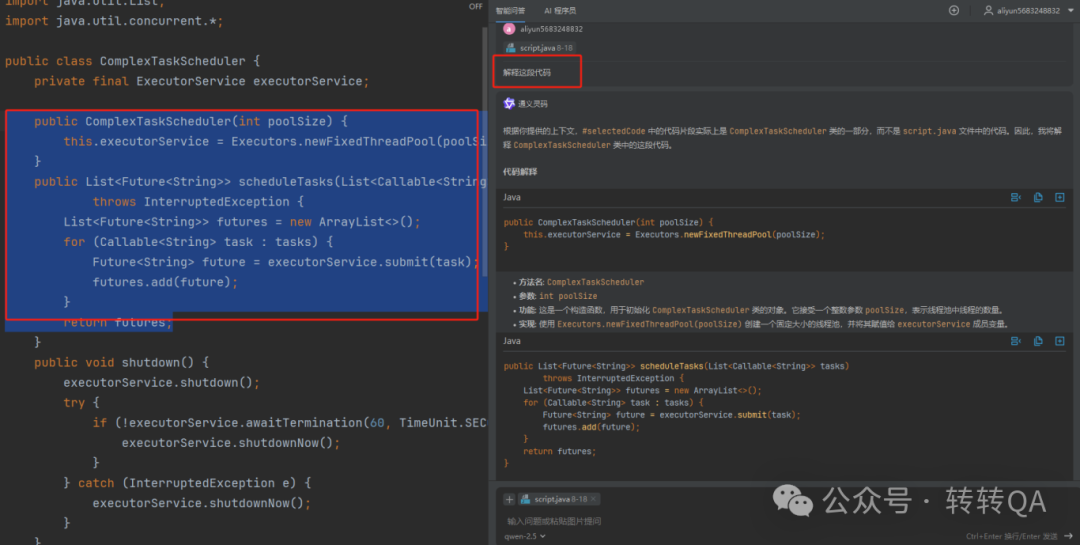Start a new chat with plus-circle icon
The height and width of the screenshot is (545, 1080).
pos(953,10)
